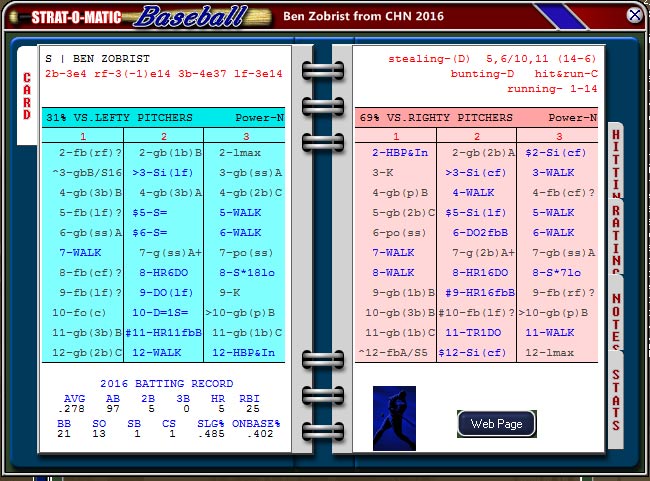This screenshot has height=481, width=650.
Task: Click the SLG% value .485
Action: tap(211, 434)
